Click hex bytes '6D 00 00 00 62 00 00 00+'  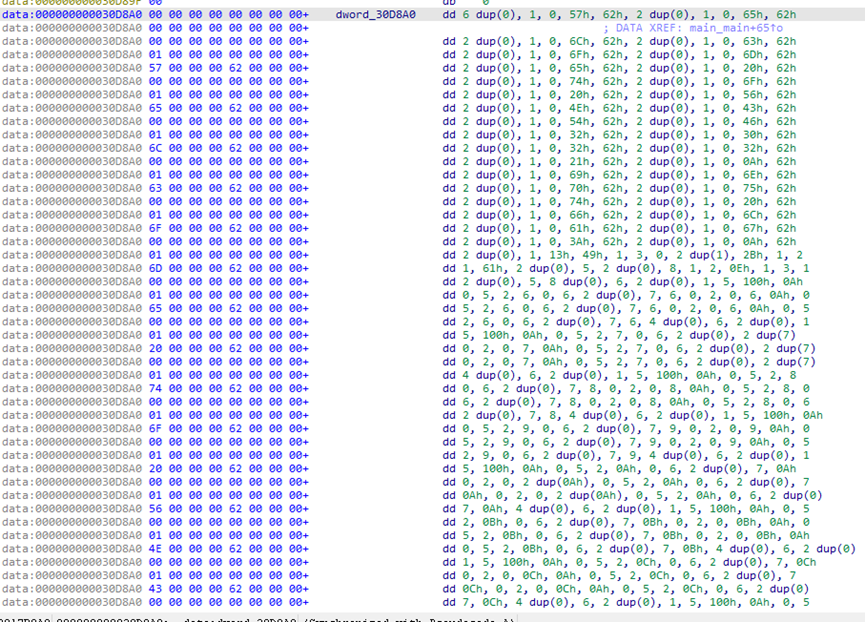(229, 269)
